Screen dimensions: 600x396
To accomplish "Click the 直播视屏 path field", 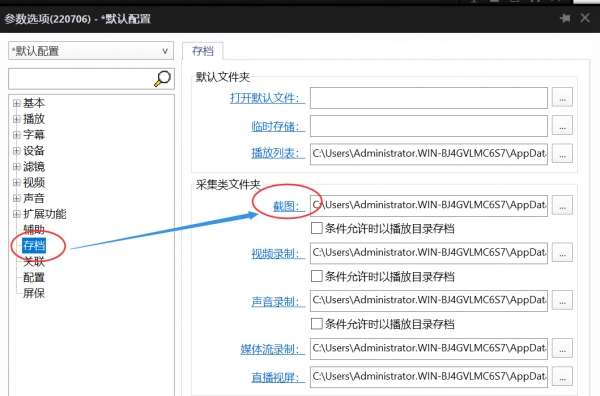I will click(x=429, y=377).
